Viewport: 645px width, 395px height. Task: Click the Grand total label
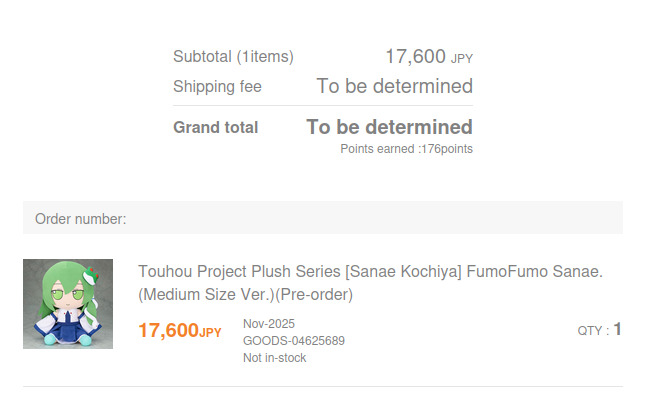216,127
